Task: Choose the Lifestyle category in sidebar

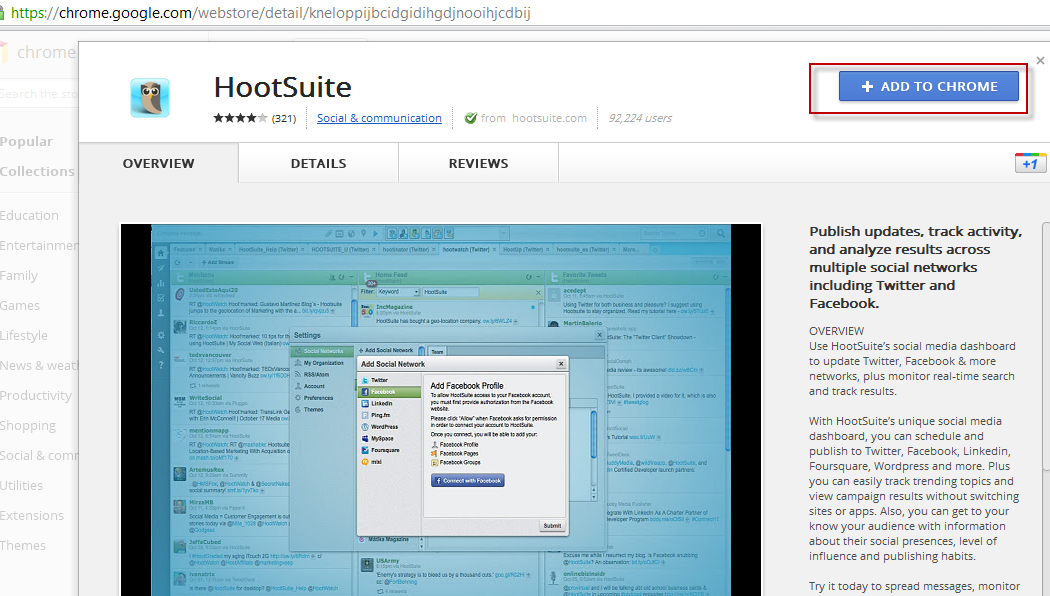Action: tap(24, 336)
